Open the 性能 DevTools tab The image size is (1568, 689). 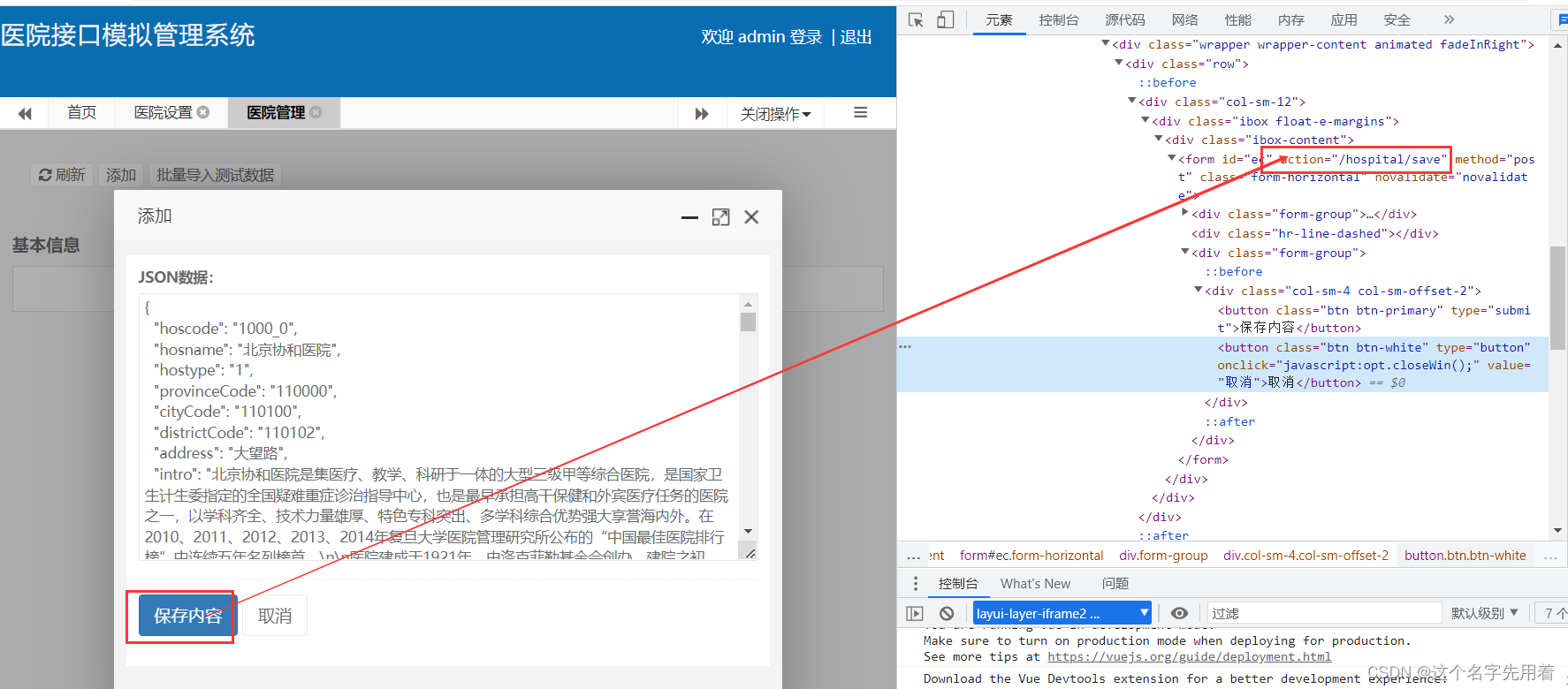(1237, 19)
